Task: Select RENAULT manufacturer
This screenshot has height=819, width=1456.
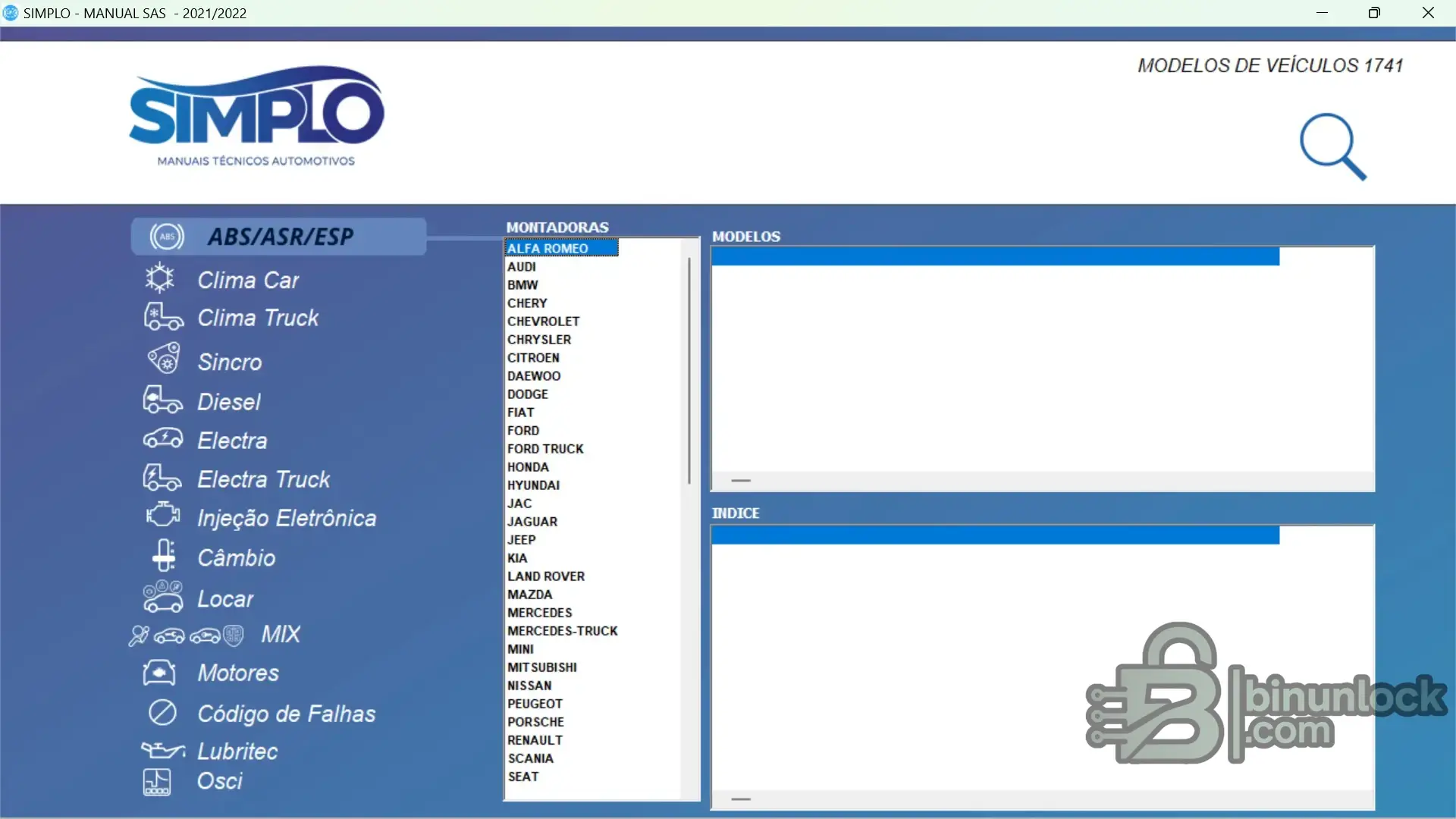Action: point(535,740)
